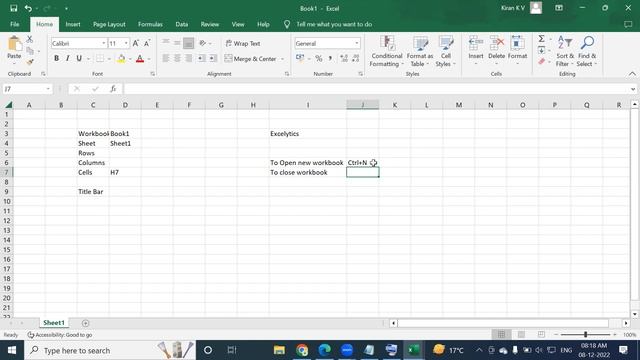Switch to the Data tab
640x360 pixels.
pyautogui.click(x=182, y=24)
